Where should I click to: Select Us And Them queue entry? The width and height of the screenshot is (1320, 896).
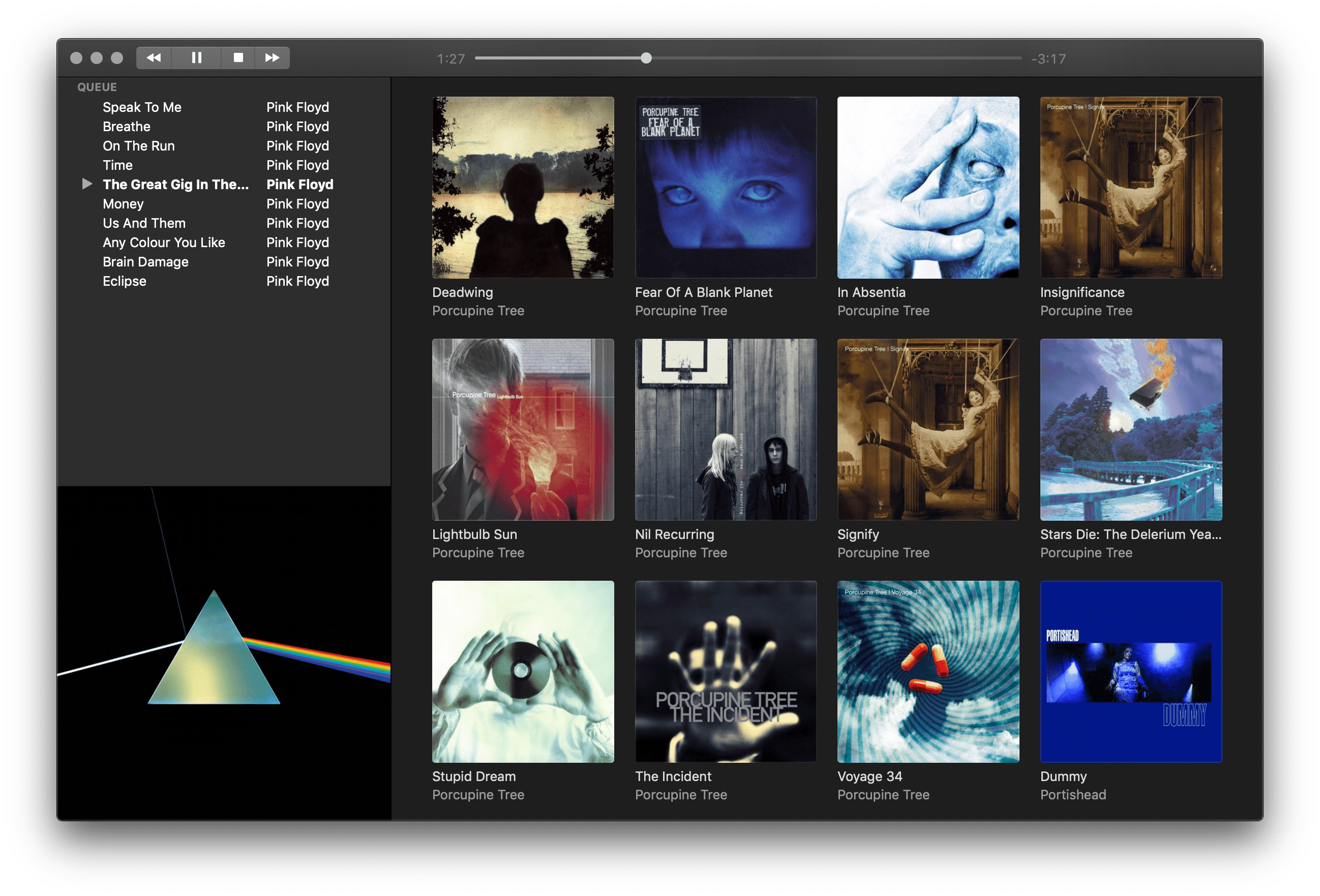[144, 223]
